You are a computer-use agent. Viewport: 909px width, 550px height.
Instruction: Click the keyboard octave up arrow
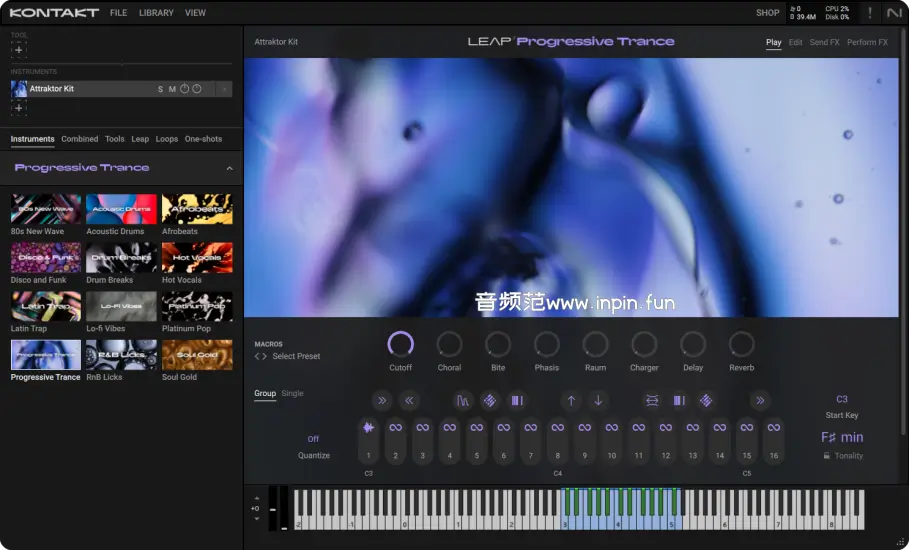click(x=257, y=498)
